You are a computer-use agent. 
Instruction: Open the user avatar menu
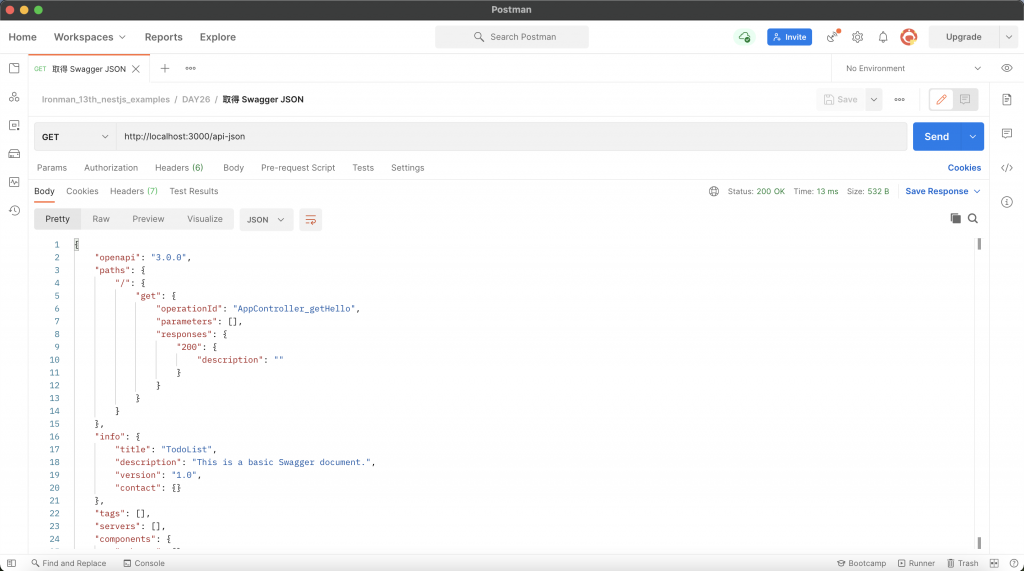tap(908, 37)
